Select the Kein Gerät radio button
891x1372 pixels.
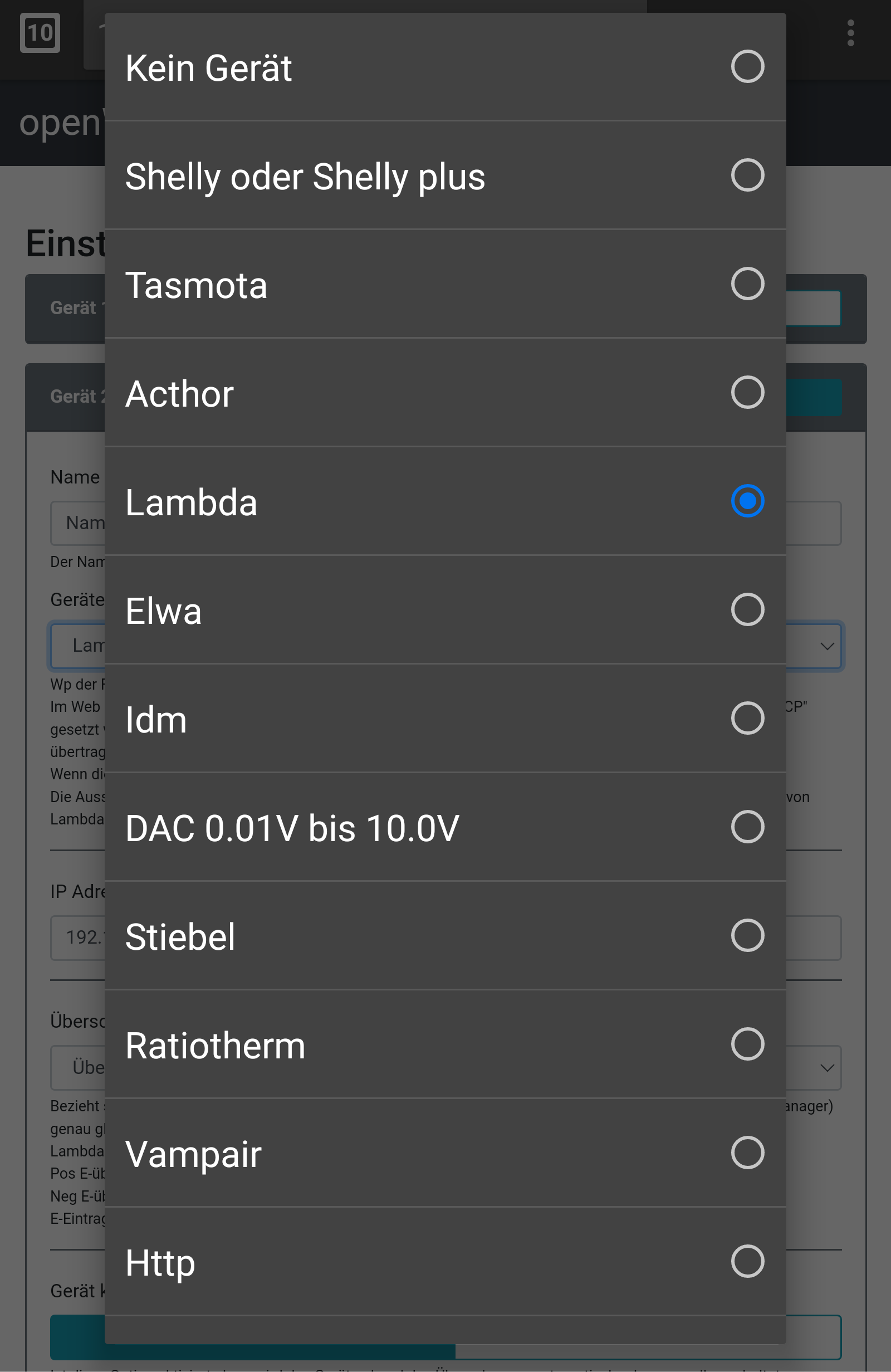pyautogui.click(x=747, y=67)
